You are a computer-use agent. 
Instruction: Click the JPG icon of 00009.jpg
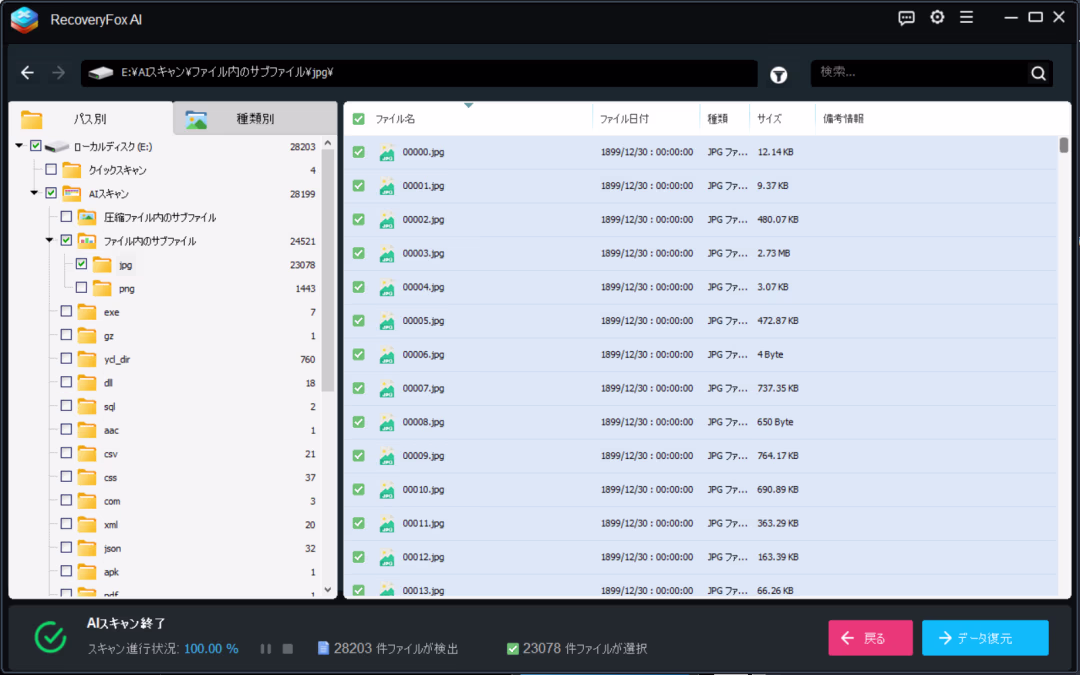coord(387,456)
